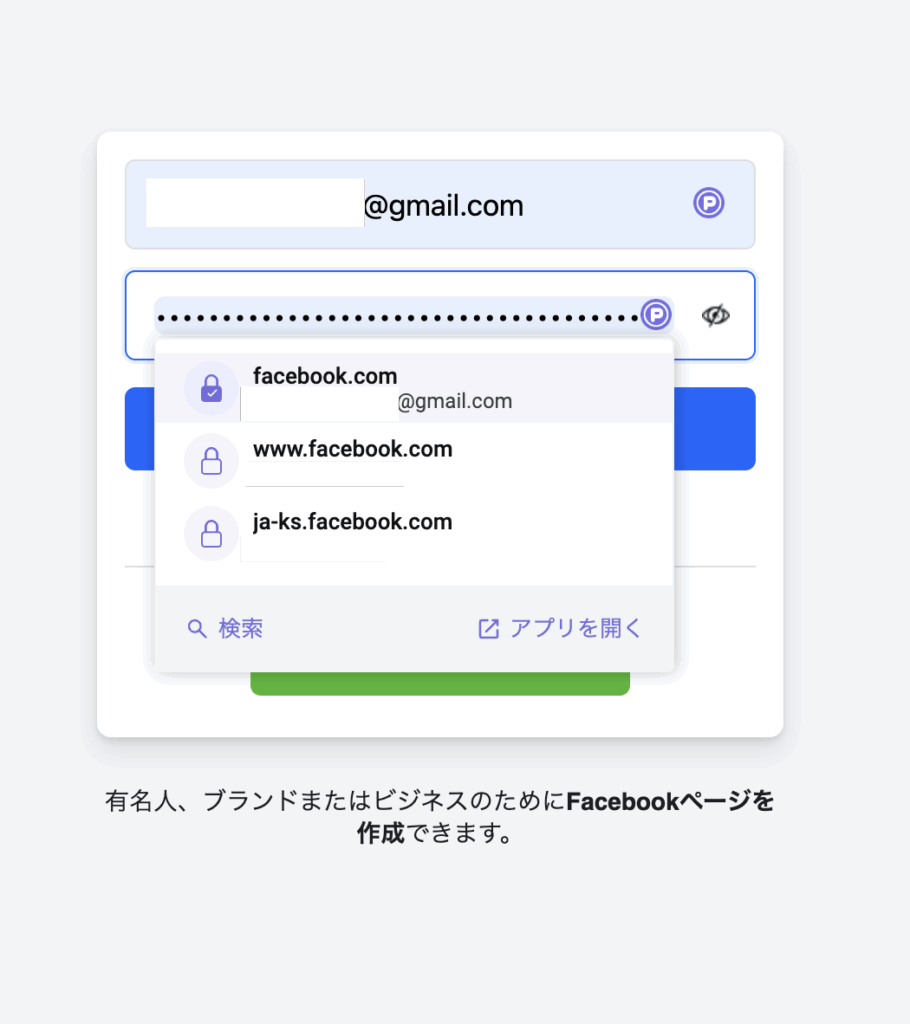Image resolution: width=910 pixels, height=1024 pixels.
Task: Click the lock icon beside facebook.com
Action: coord(211,388)
